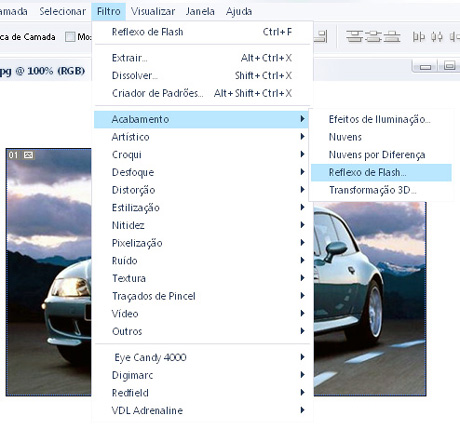Expand the Distorção submenu arrow
Screen dimensions: 460x429
click(x=302, y=189)
